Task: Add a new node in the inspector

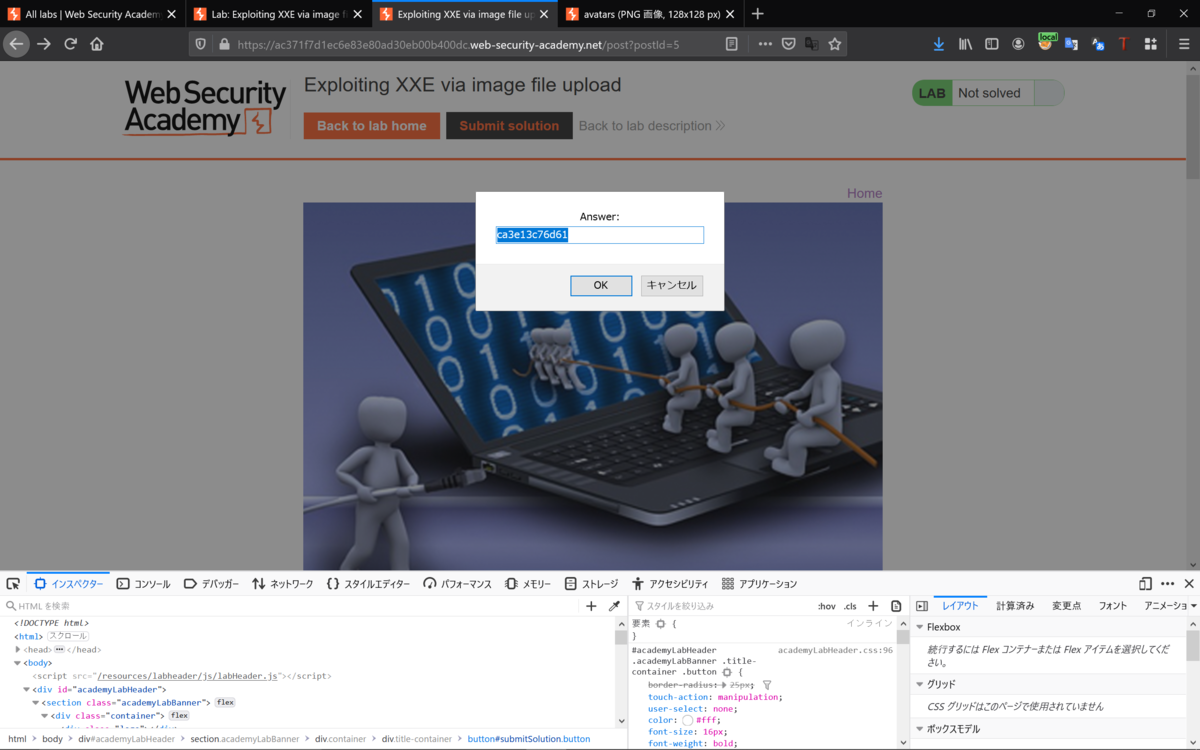Action: [591, 606]
